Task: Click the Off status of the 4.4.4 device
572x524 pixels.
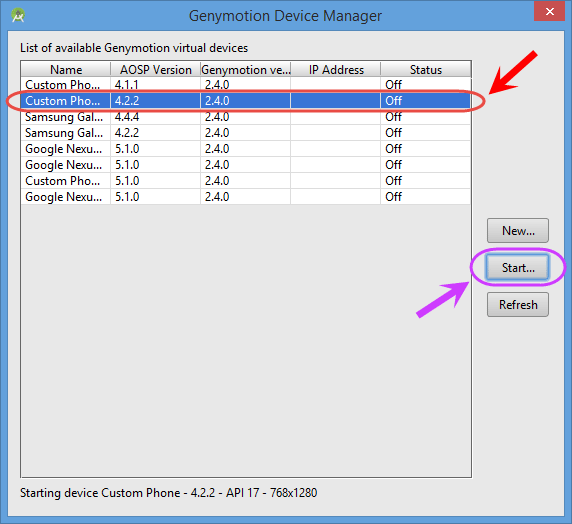Action: pyautogui.click(x=426, y=117)
